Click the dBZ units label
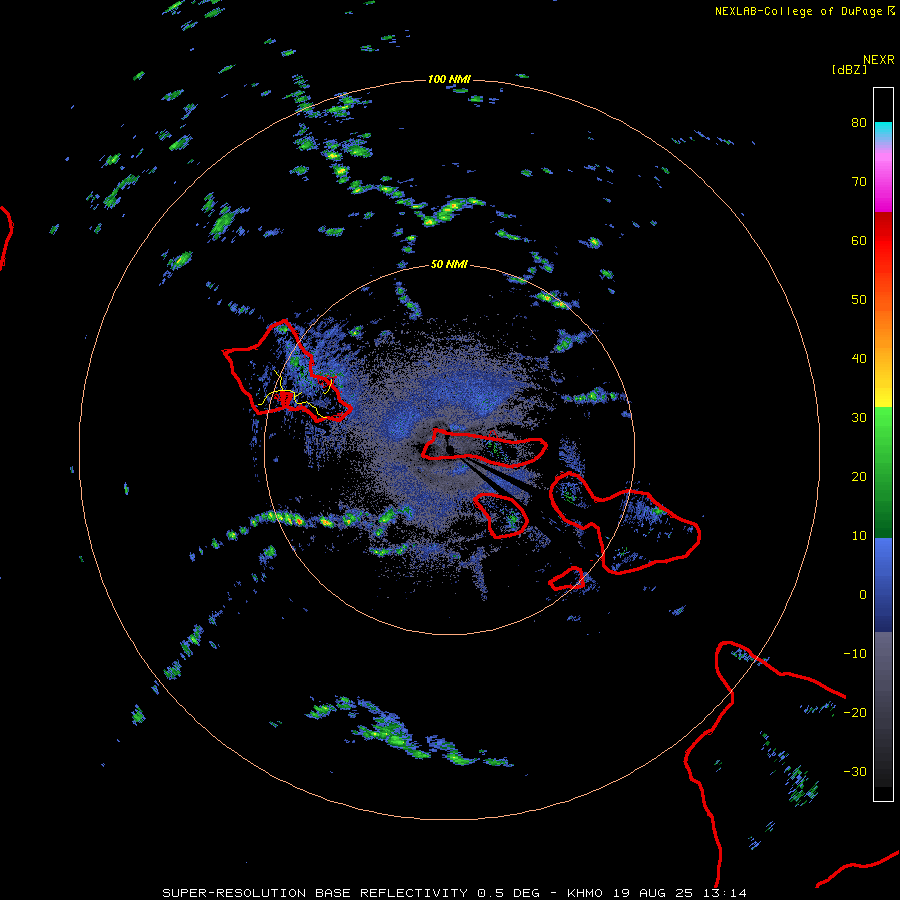This screenshot has width=900, height=900. tap(849, 69)
